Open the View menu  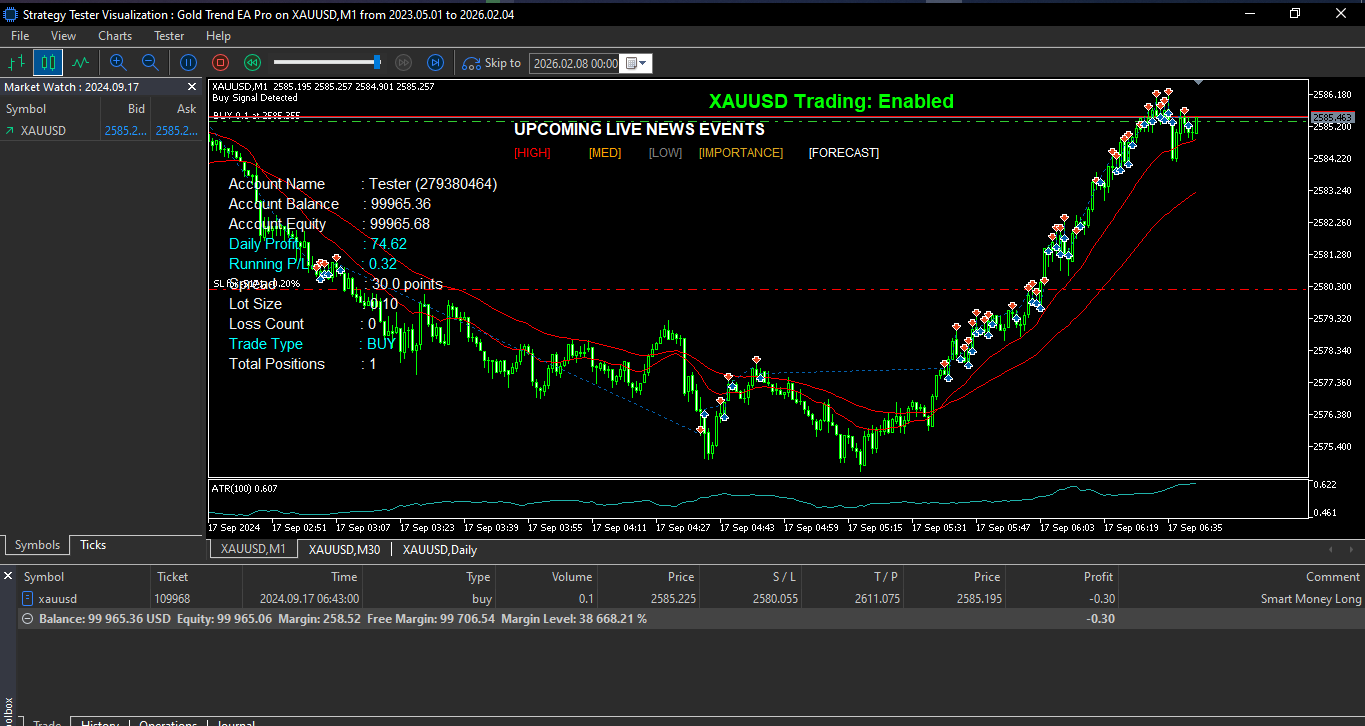point(63,36)
